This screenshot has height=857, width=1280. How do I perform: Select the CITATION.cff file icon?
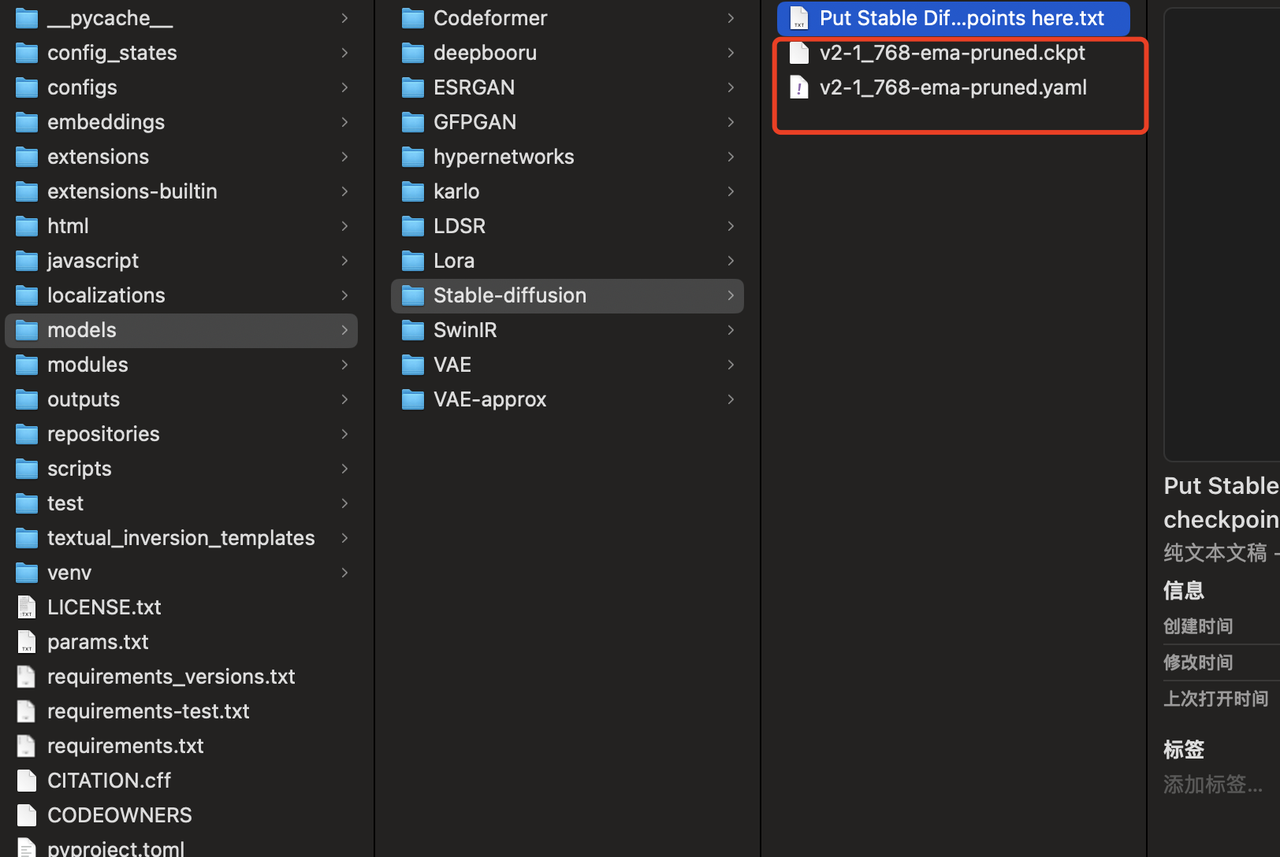[27, 781]
